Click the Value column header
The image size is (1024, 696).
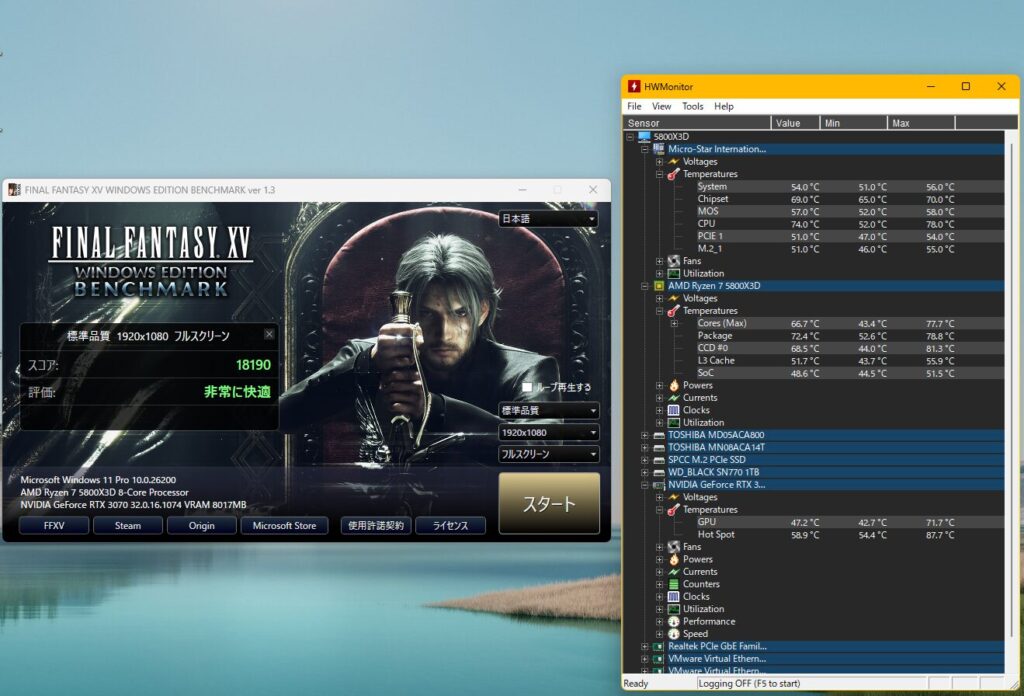coord(795,123)
